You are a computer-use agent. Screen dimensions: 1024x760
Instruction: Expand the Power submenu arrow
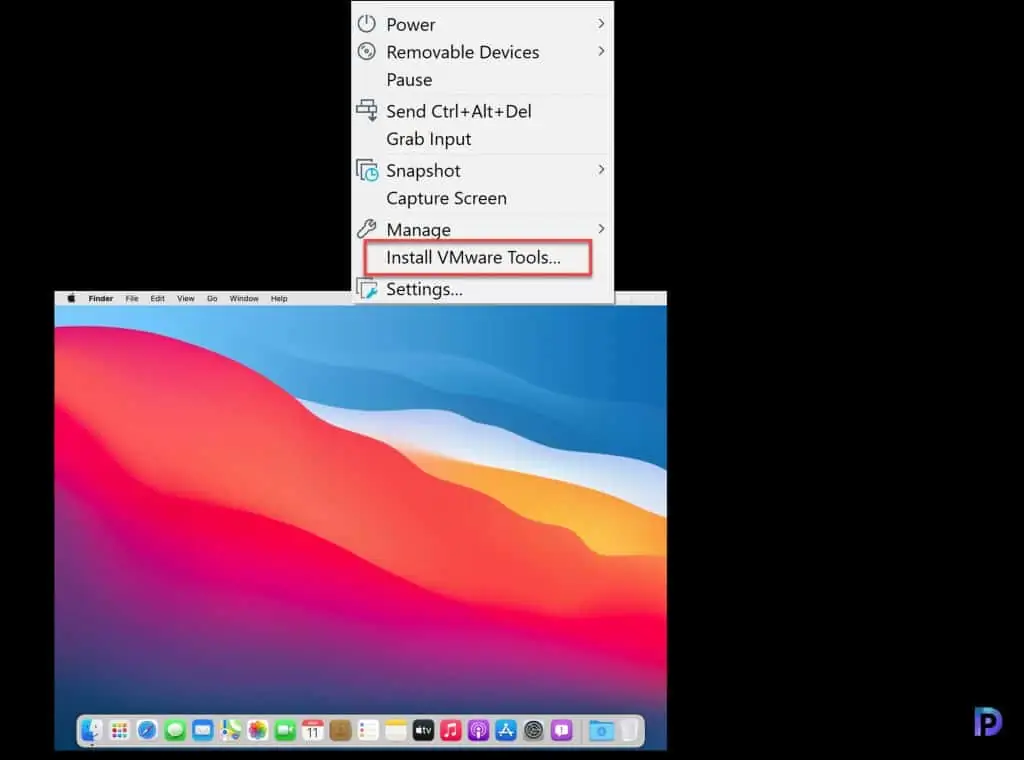tap(601, 24)
